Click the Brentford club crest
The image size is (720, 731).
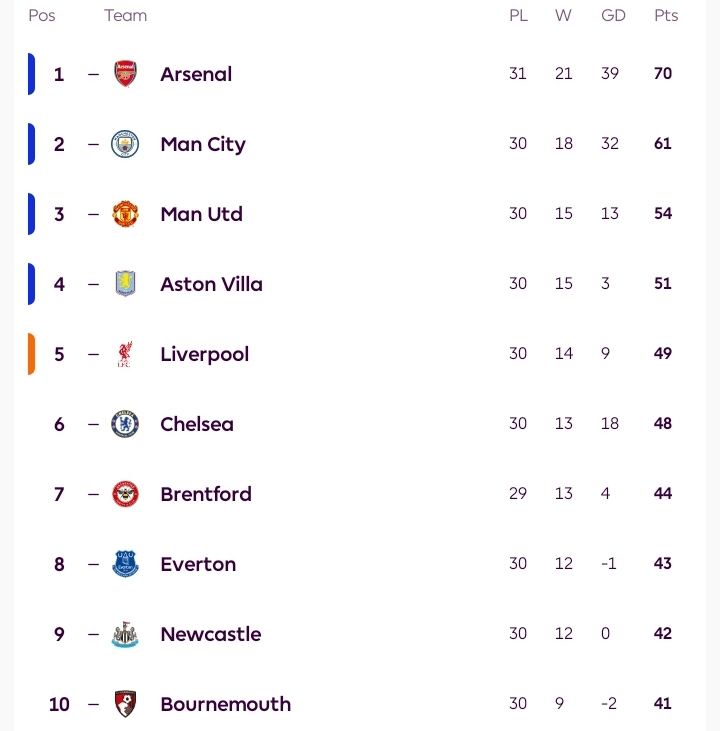coord(125,494)
